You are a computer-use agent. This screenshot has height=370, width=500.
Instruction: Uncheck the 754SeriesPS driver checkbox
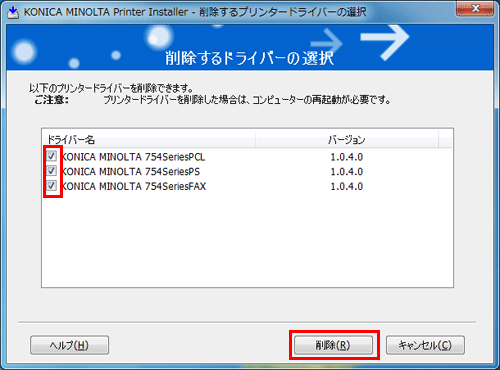click(51, 171)
